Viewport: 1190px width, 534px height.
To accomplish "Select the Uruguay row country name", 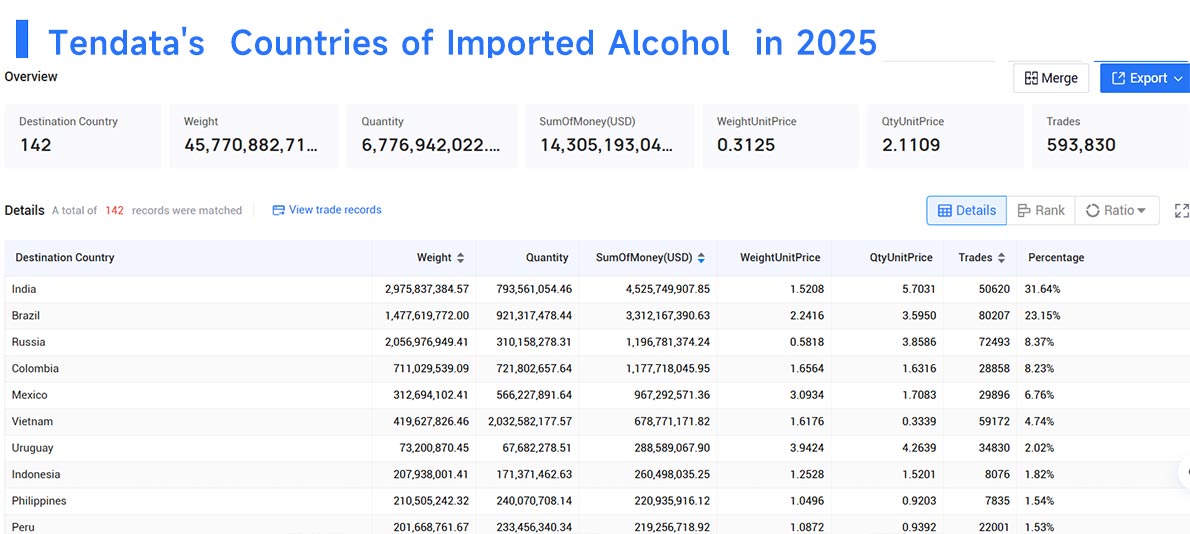I will point(33,448).
